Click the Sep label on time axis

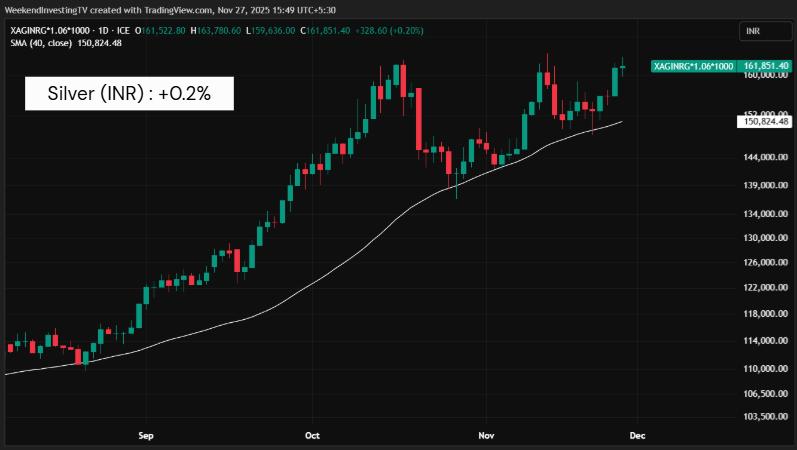coord(146,437)
